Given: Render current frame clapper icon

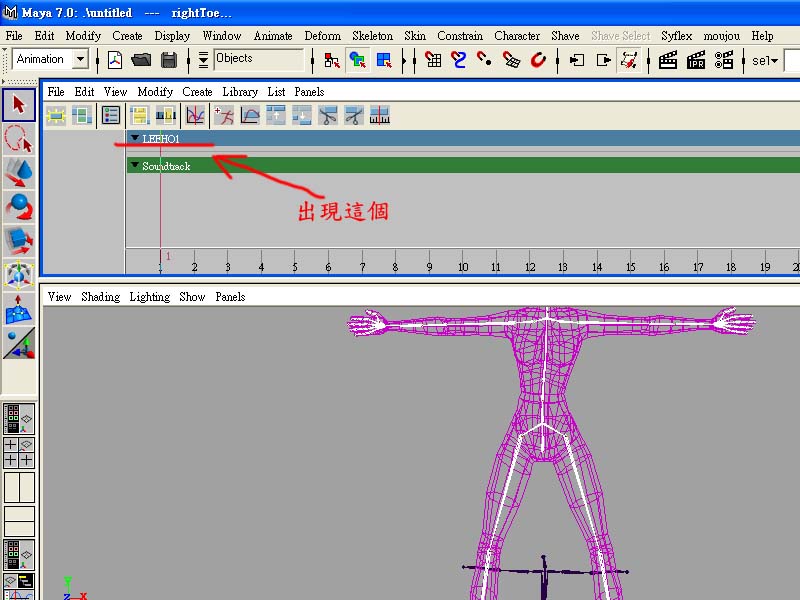Looking at the screenshot, I should click(668, 60).
